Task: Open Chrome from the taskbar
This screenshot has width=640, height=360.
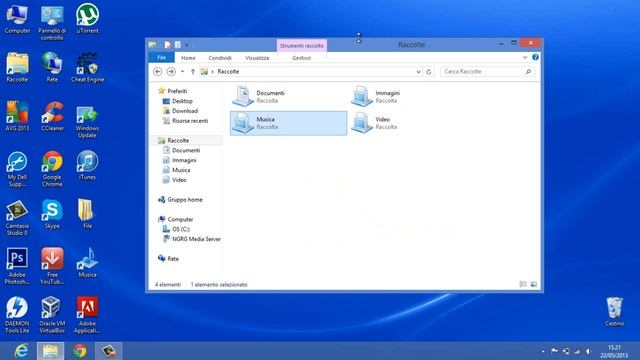Action: 80,351
